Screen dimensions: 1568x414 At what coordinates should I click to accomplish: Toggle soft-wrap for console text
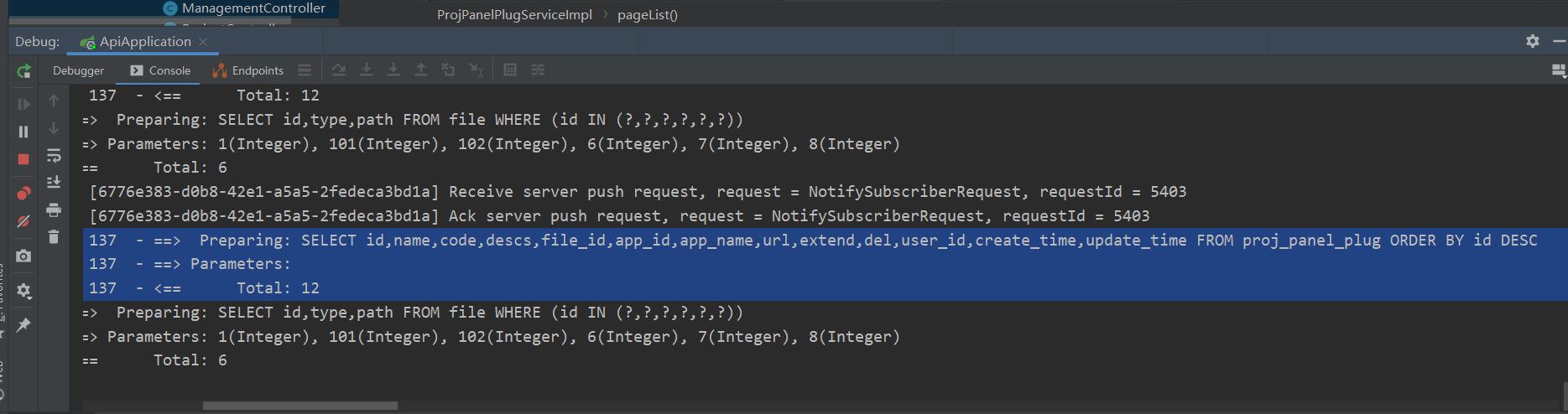coord(54,156)
